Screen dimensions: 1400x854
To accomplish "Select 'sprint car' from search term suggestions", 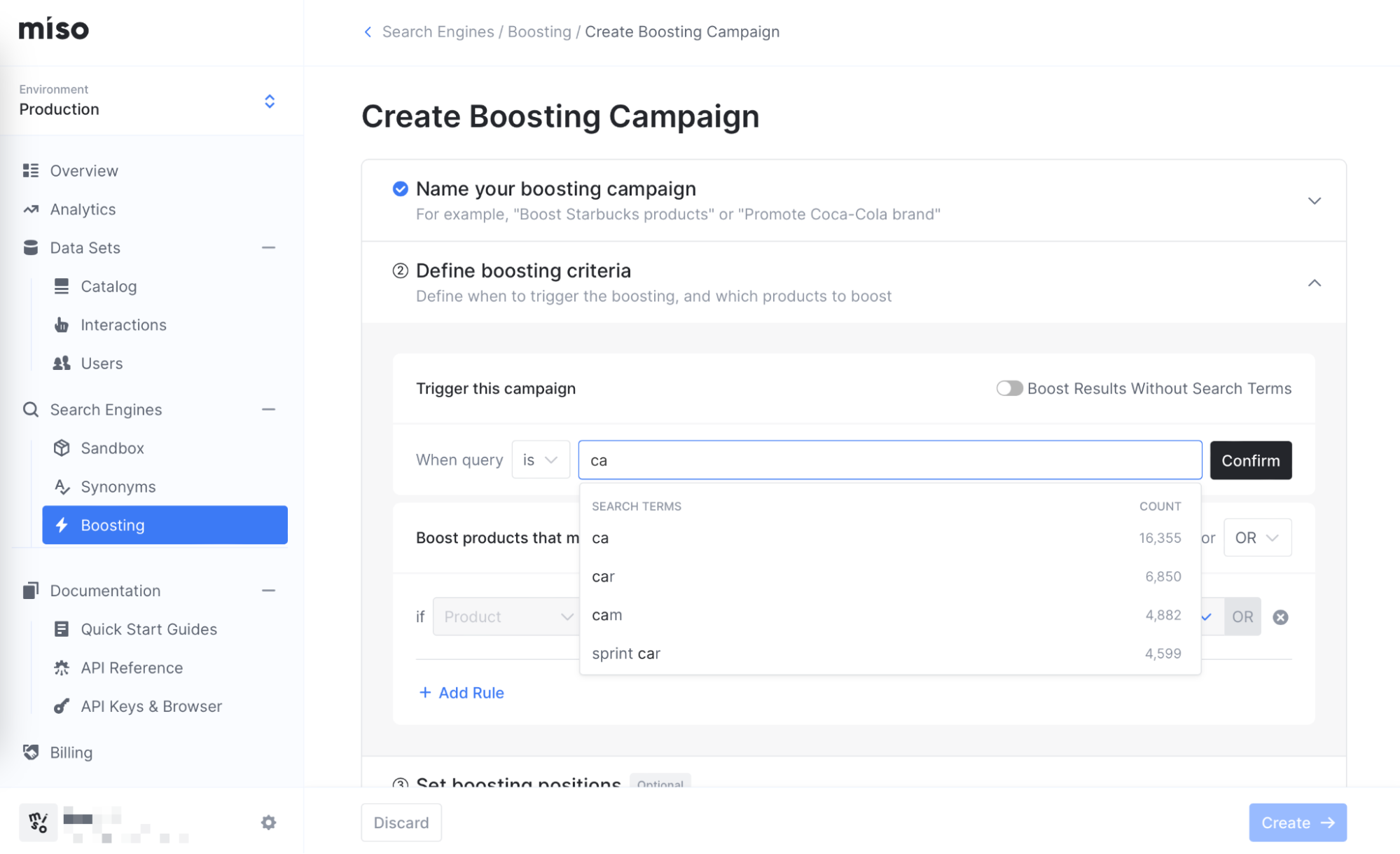I will (x=626, y=654).
